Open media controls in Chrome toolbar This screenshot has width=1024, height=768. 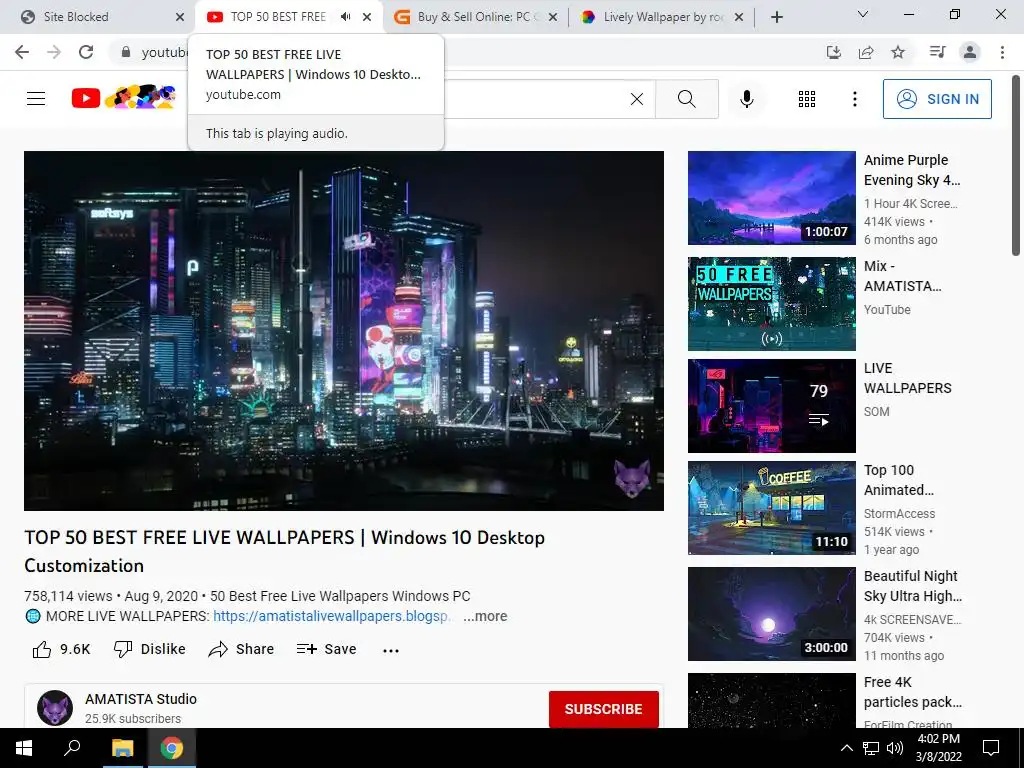point(937,52)
